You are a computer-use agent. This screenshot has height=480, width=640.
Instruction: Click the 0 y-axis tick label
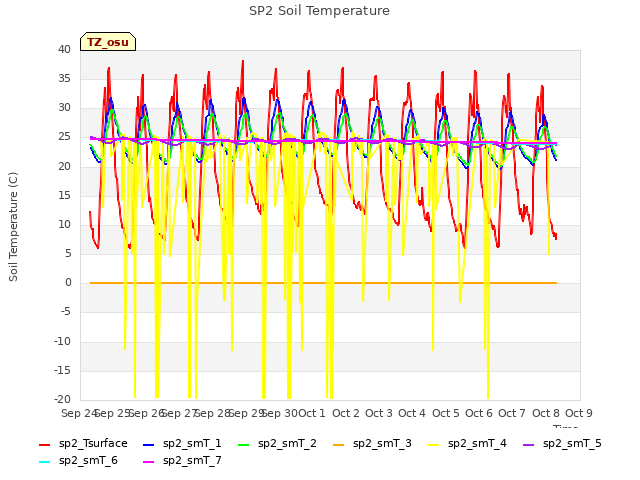(x=68, y=282)
